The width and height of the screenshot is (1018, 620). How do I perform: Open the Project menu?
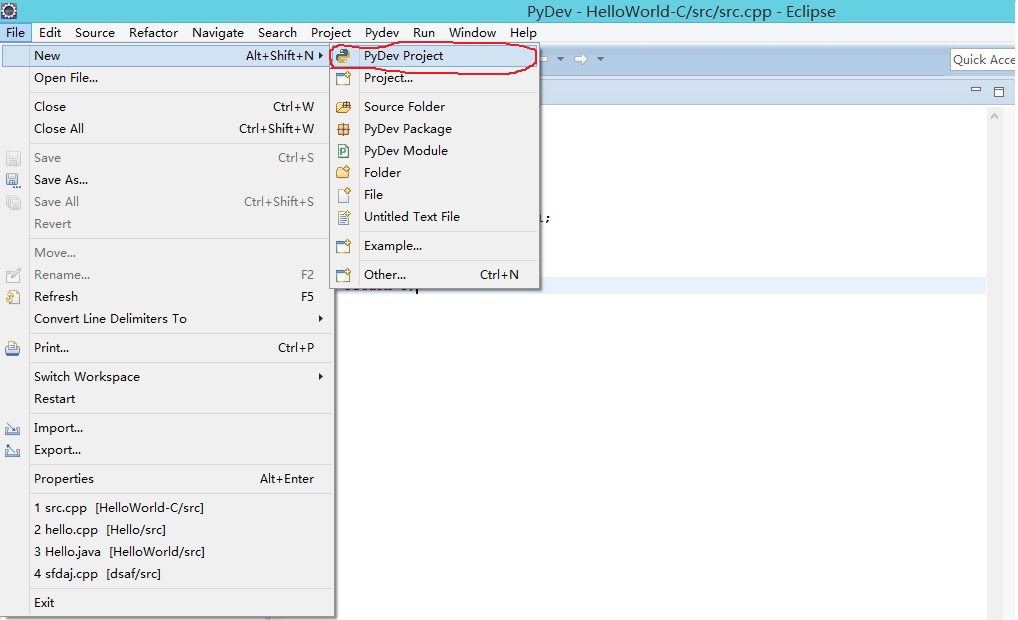[x=330, y=32]
